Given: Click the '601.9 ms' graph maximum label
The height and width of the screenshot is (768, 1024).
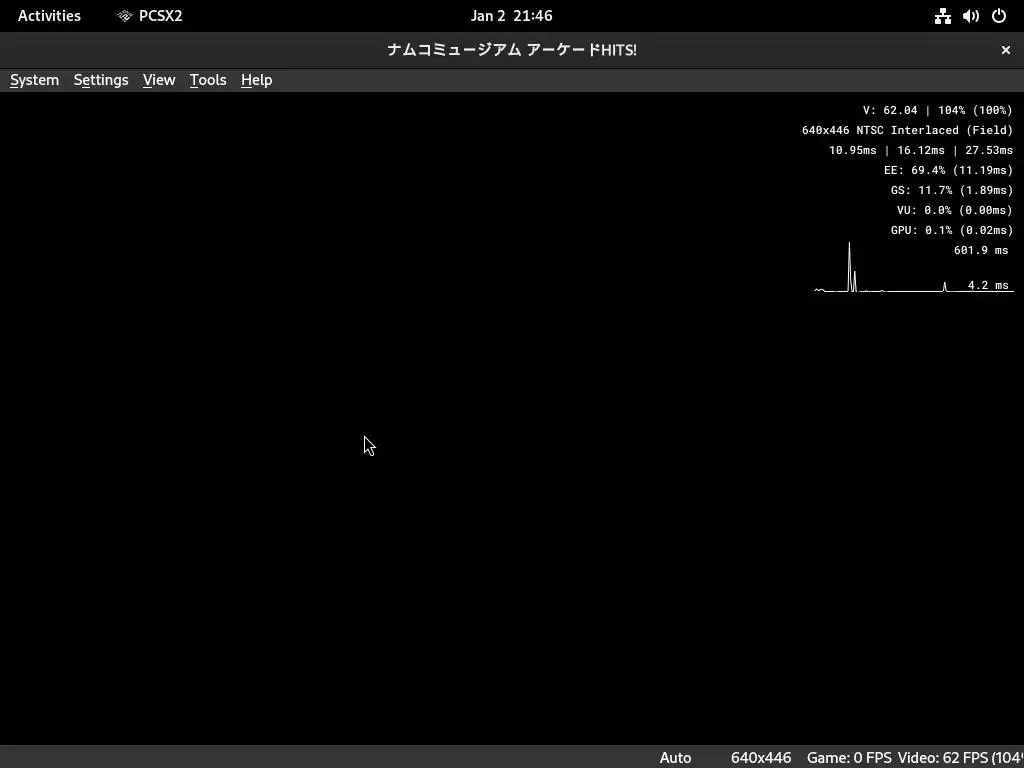Looking at the screenshot, I should click(981, 249).
